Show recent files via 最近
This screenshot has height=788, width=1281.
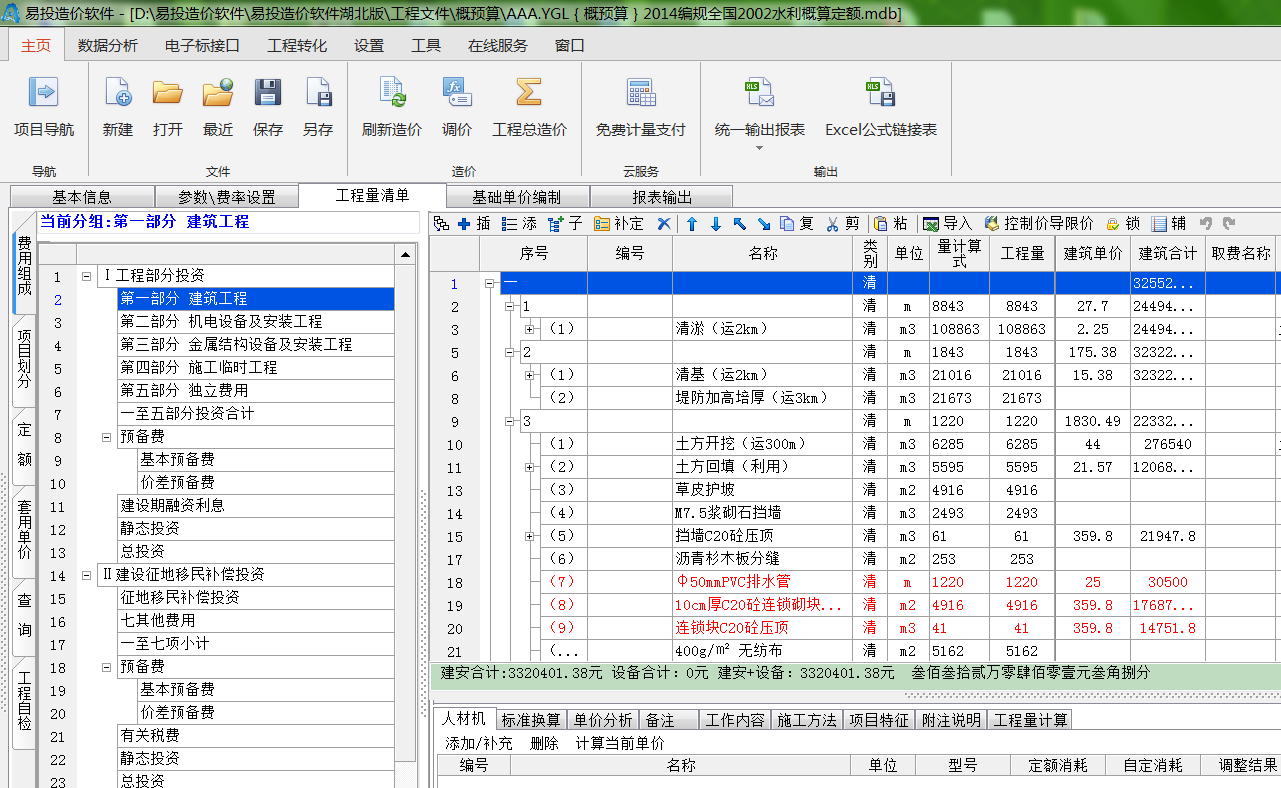pyautogui.click(x=218, y=107)
